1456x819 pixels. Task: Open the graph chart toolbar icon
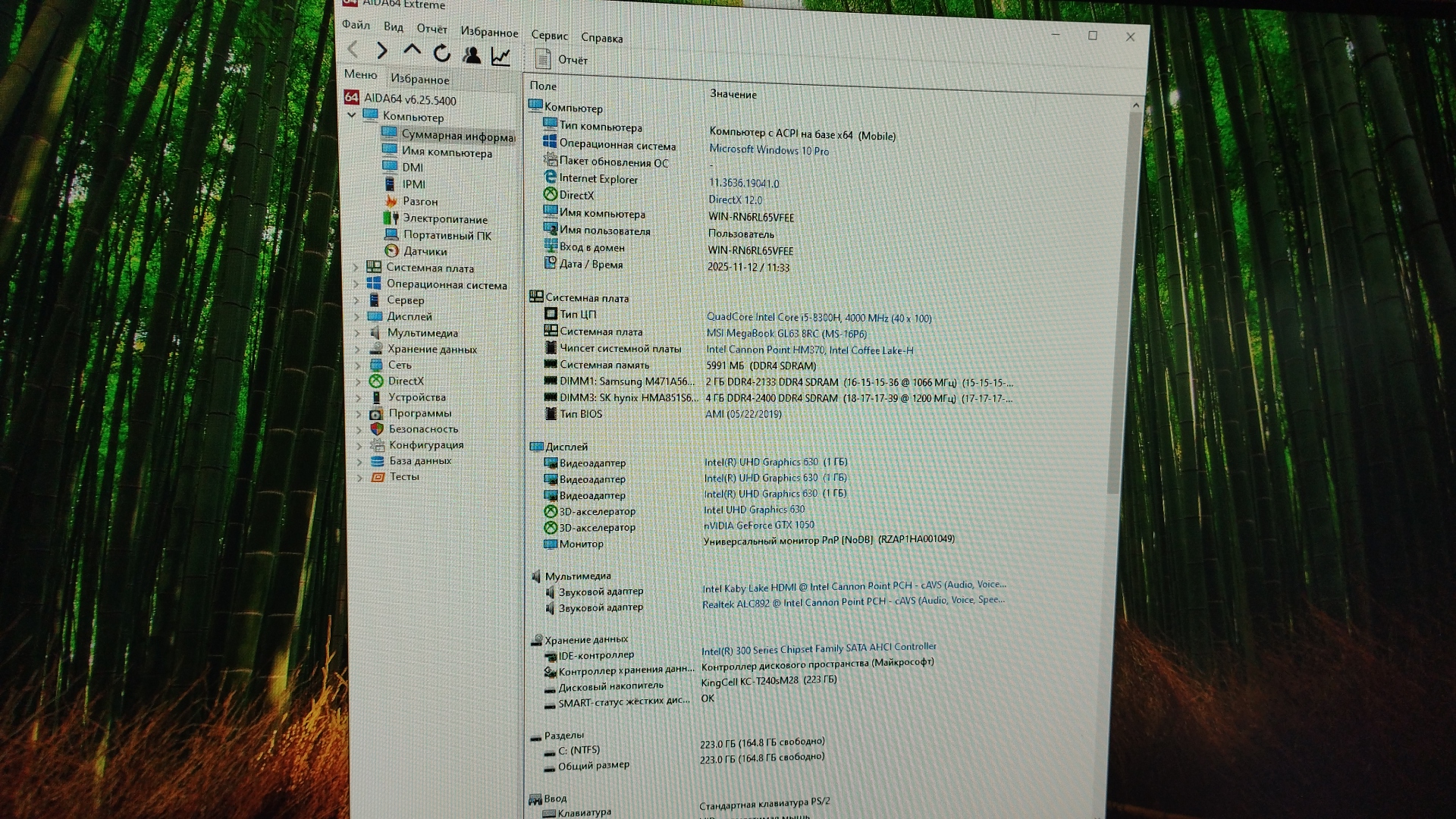500,56
